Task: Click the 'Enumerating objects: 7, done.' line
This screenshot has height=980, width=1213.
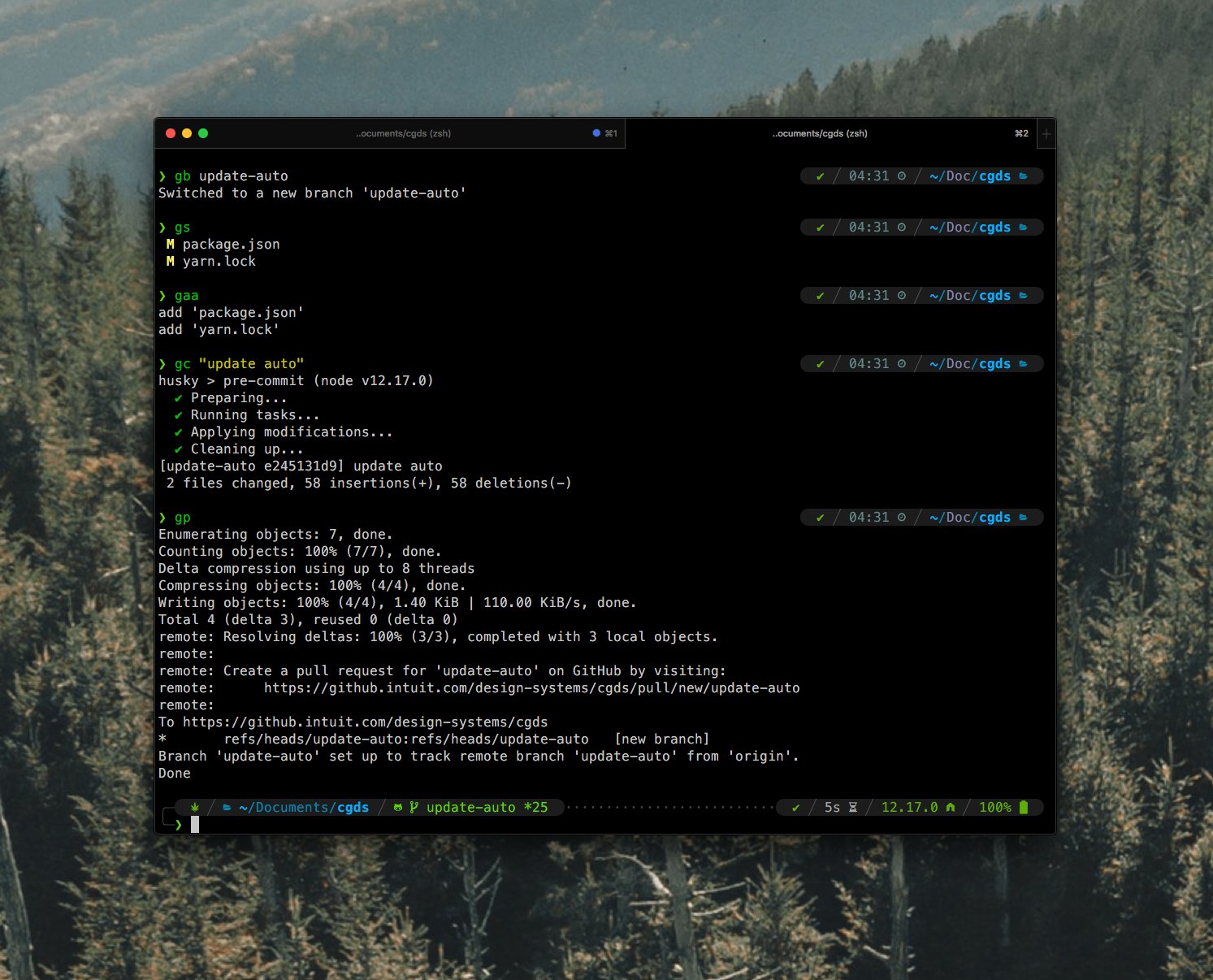Action: [276, 534]
